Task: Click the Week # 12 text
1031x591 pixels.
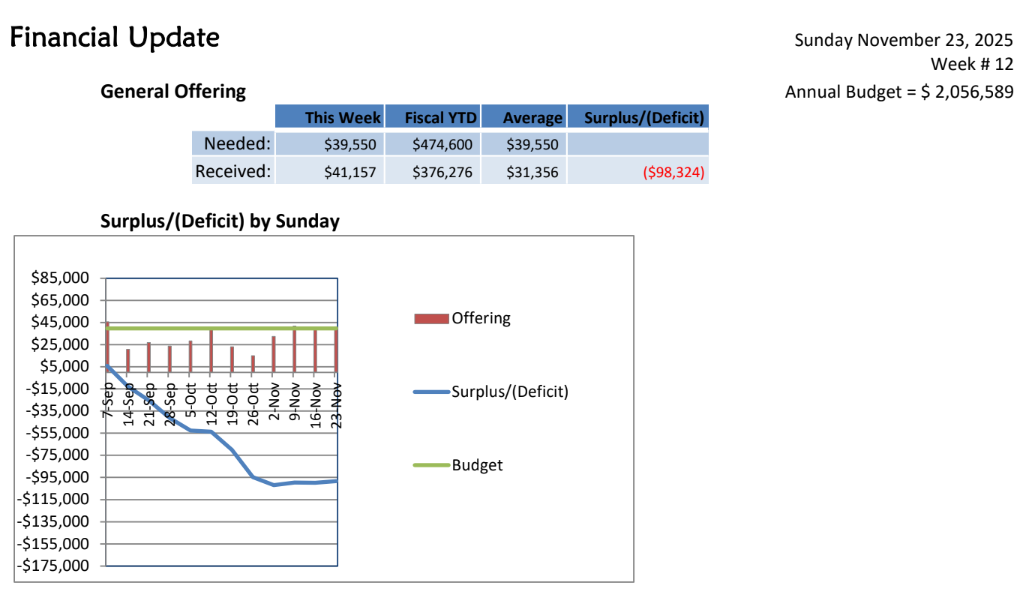Action: [x=972, y=65]
